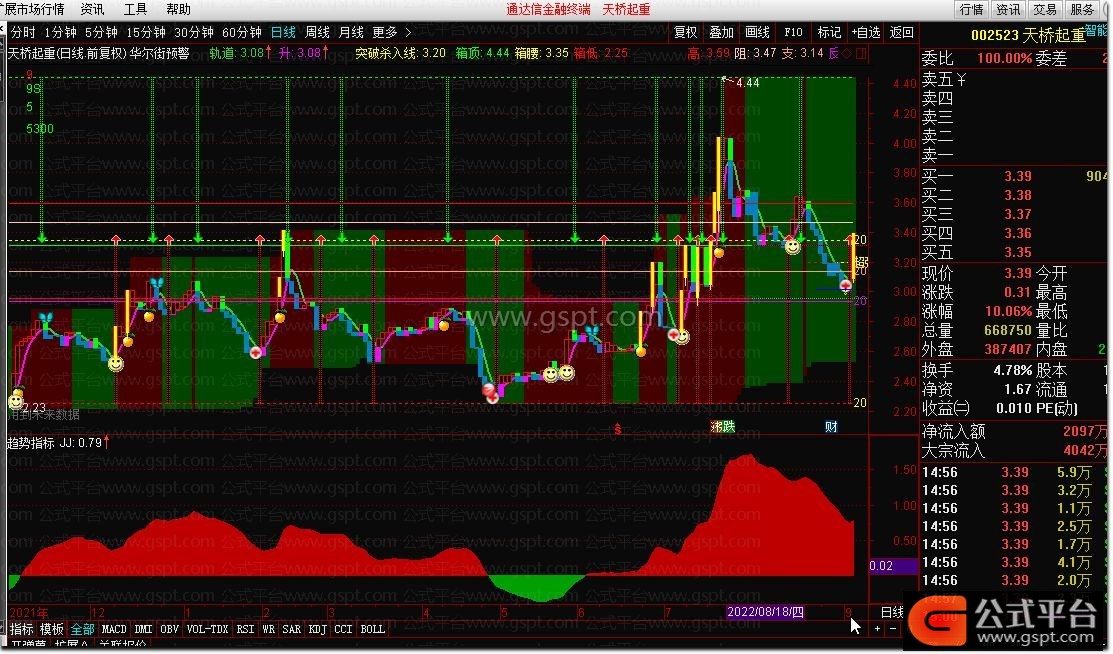Select the 模板 tab at bottom

pos(52,629)
